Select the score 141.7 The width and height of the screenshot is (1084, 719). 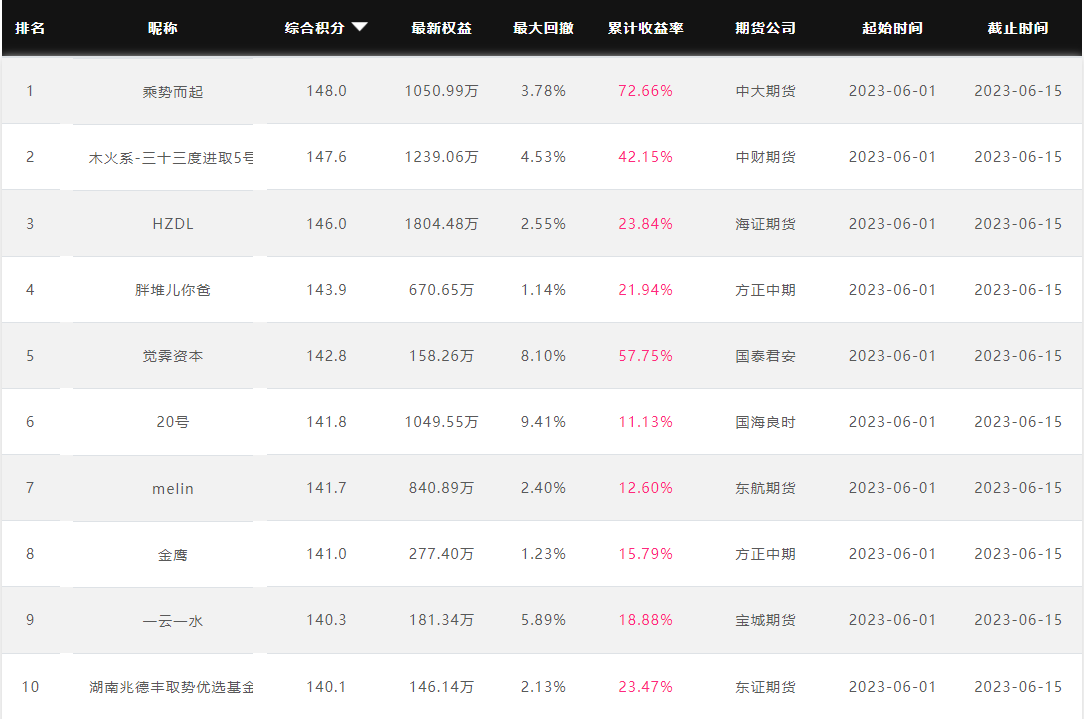tap(326, 488)
